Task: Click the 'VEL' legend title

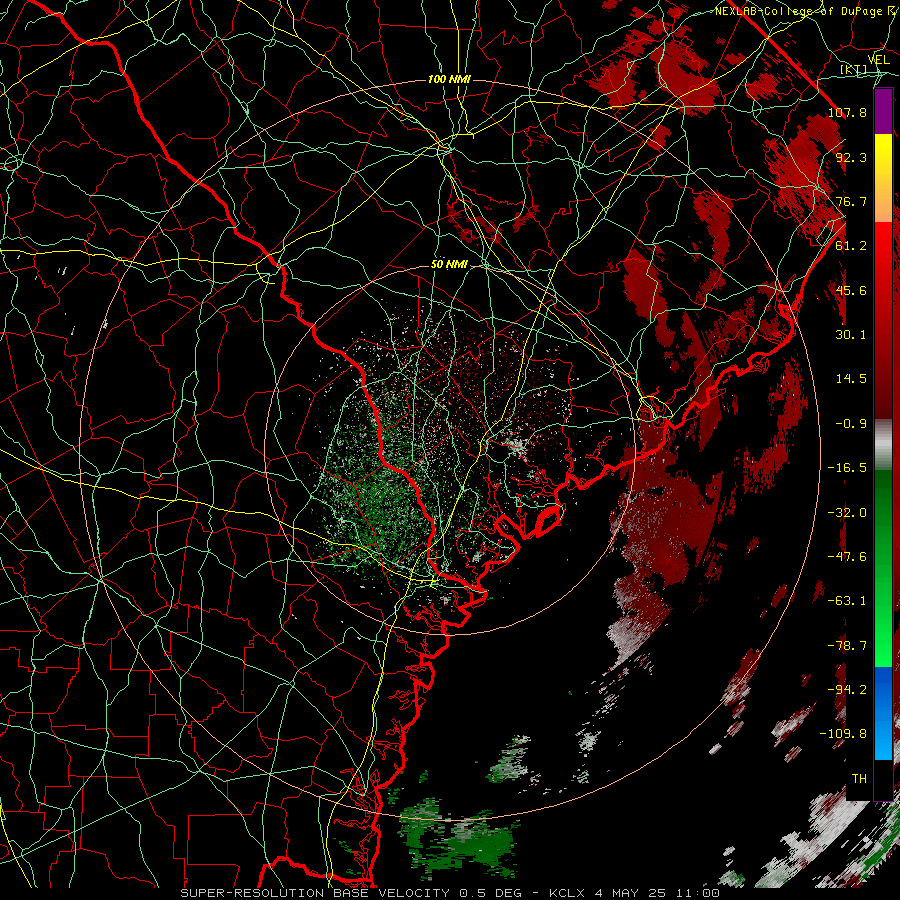Action: pos(878,60)
